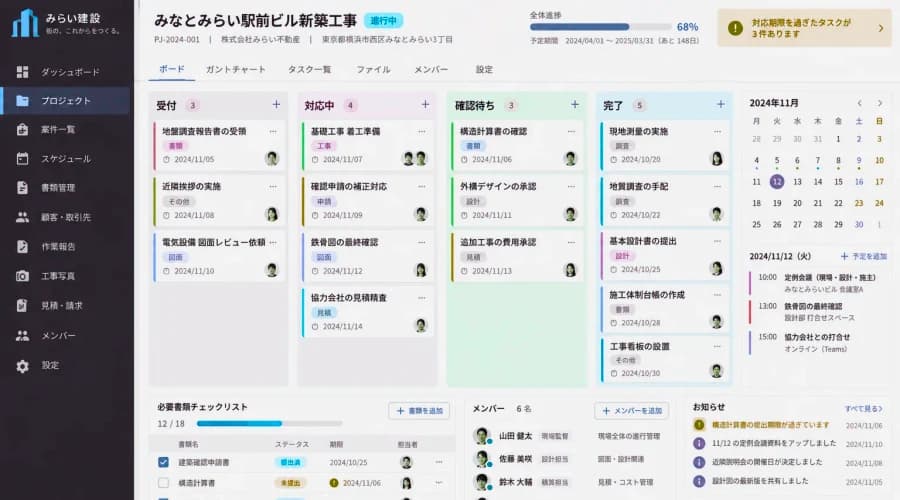Open the 地質調査の手配 card
Screen dimensions: 900x500
click(x=665, y=201)
